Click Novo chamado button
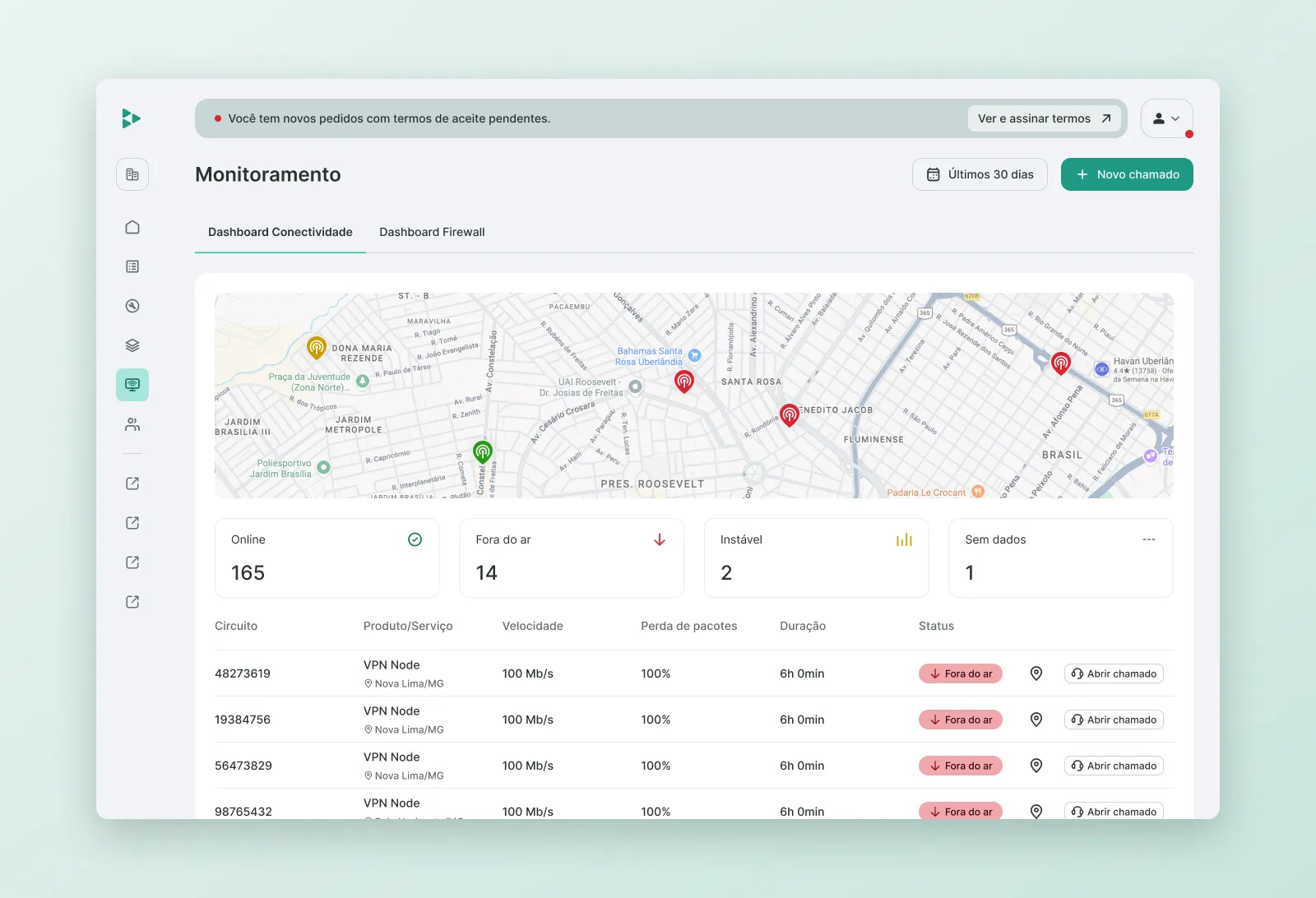The image size is (1316, 898). tap(1127, 174)
